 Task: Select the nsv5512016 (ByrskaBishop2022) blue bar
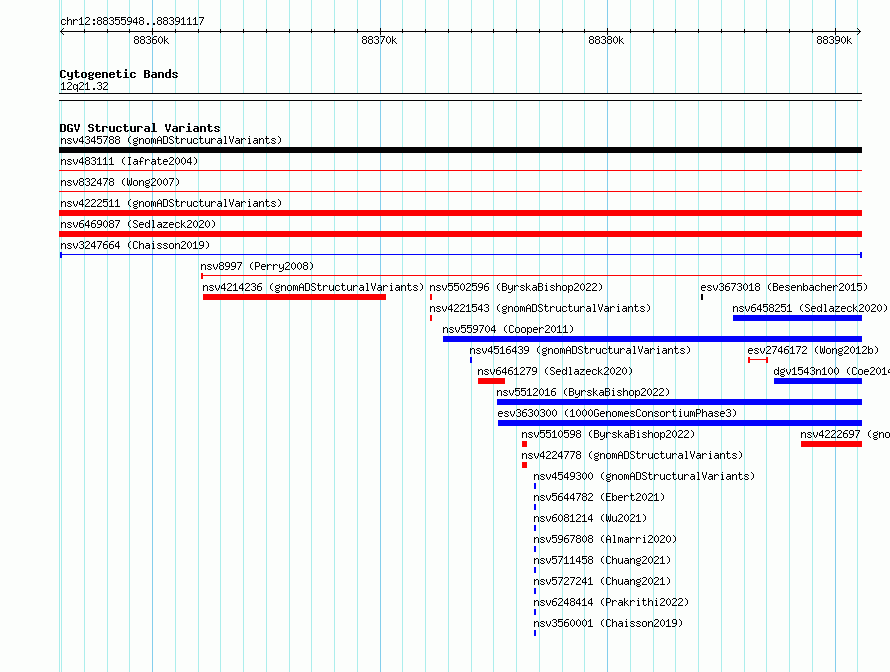pyautogui.click(x=679, y=402)
